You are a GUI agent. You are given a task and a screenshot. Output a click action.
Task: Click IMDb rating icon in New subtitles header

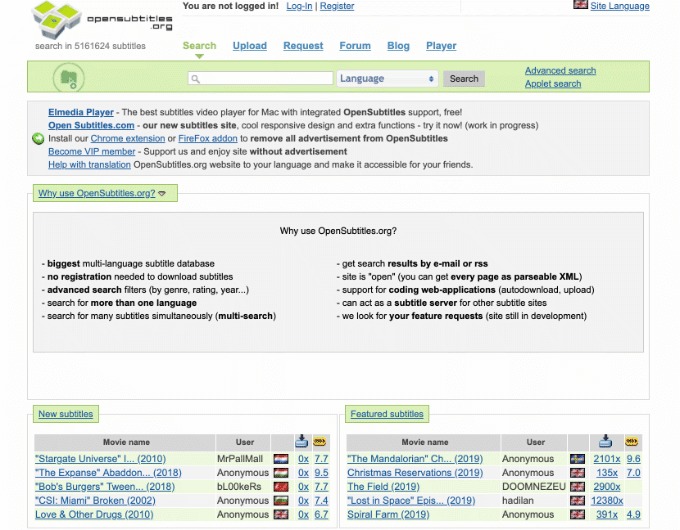pyautogui.click(x=320, y=442)
